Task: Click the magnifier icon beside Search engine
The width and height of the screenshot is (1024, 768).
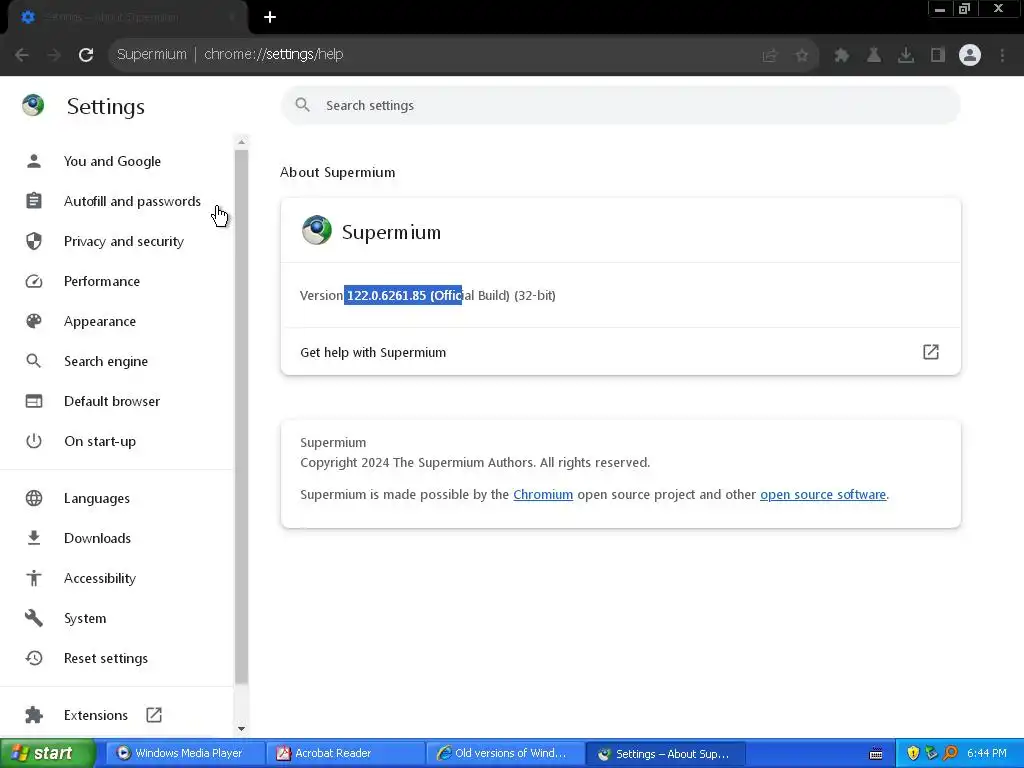Action: tap(33, 360)
